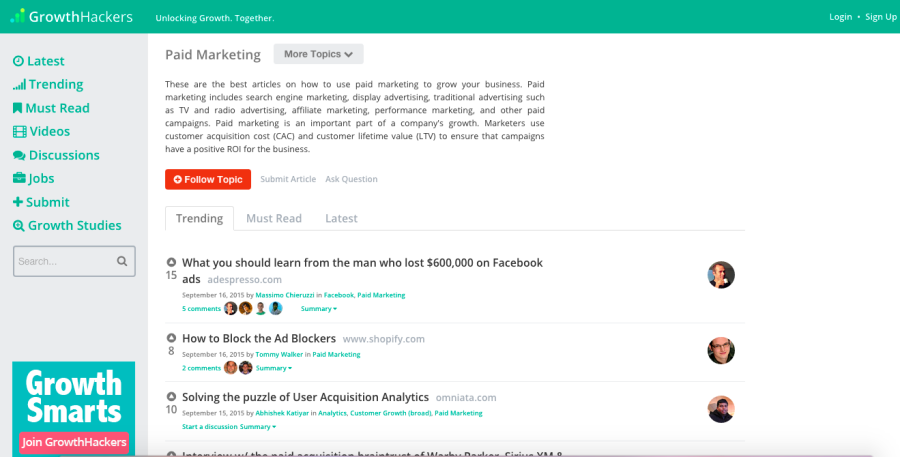Expand Summary under the Ad Blockers article
900x457 pixels.
pyautogui.click(x=274, y=368)
